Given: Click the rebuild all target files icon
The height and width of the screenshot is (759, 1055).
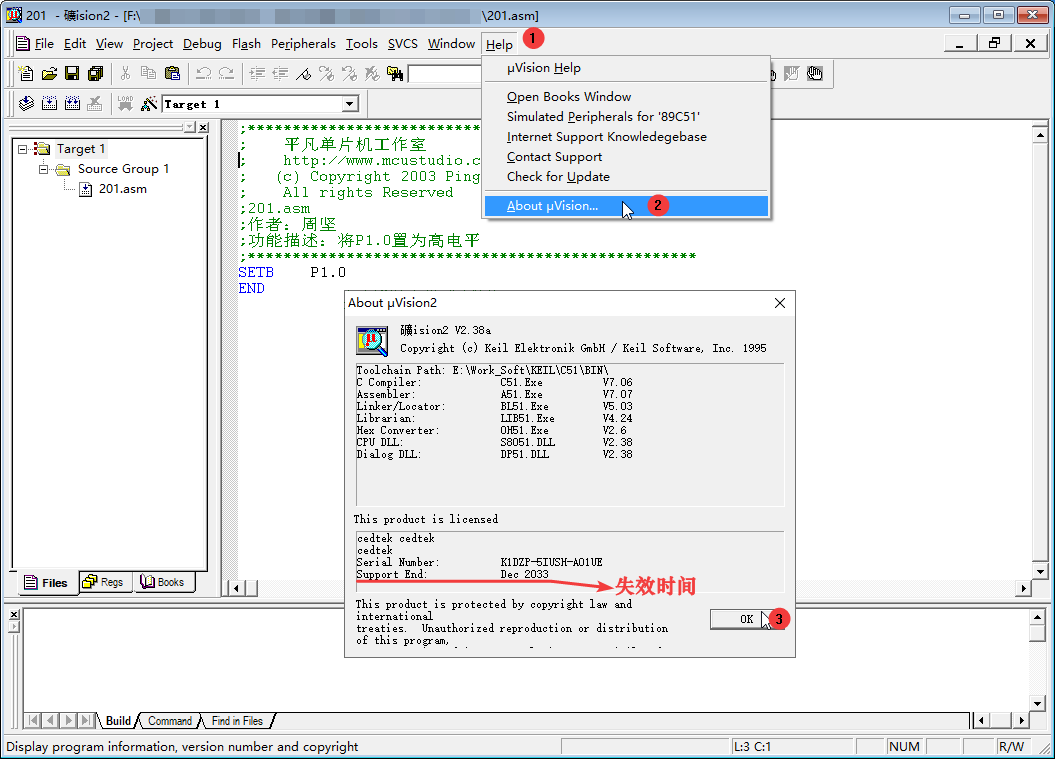Looking at the screenshot, I should [x=72, y=104].
